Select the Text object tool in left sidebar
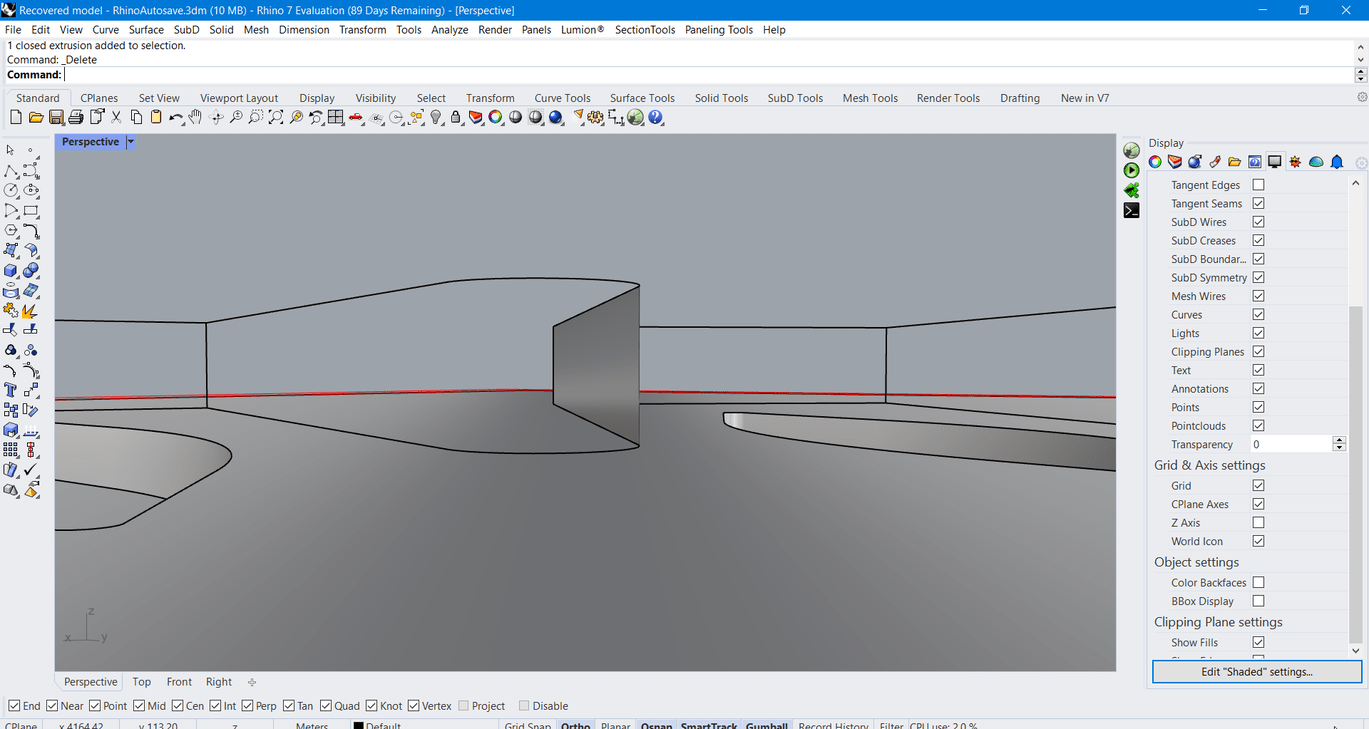The image size is (1369, 729). point(11,390)
